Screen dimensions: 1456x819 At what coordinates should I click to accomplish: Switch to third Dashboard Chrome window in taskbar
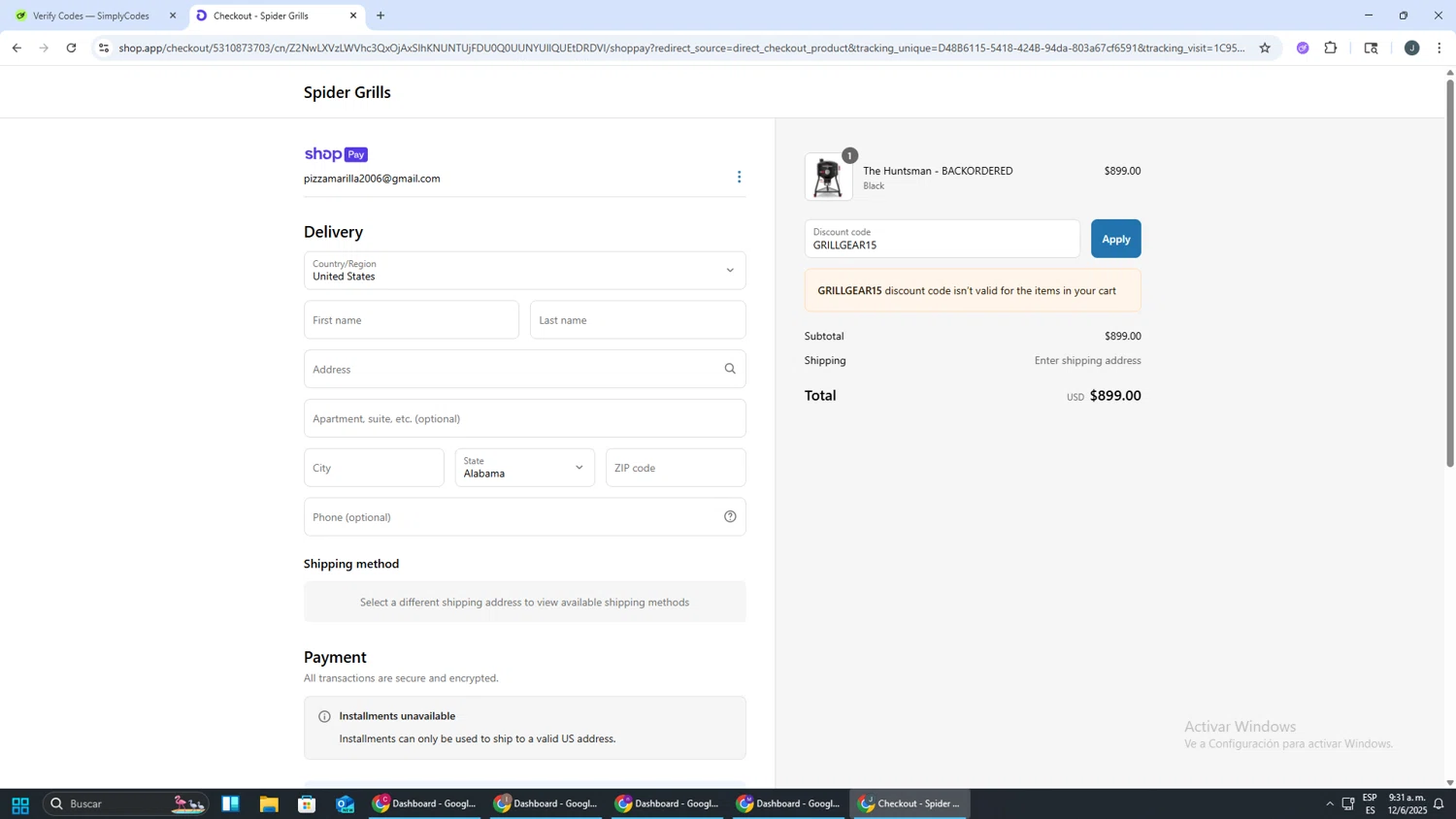pyautogui.click(x=668, y=804)
